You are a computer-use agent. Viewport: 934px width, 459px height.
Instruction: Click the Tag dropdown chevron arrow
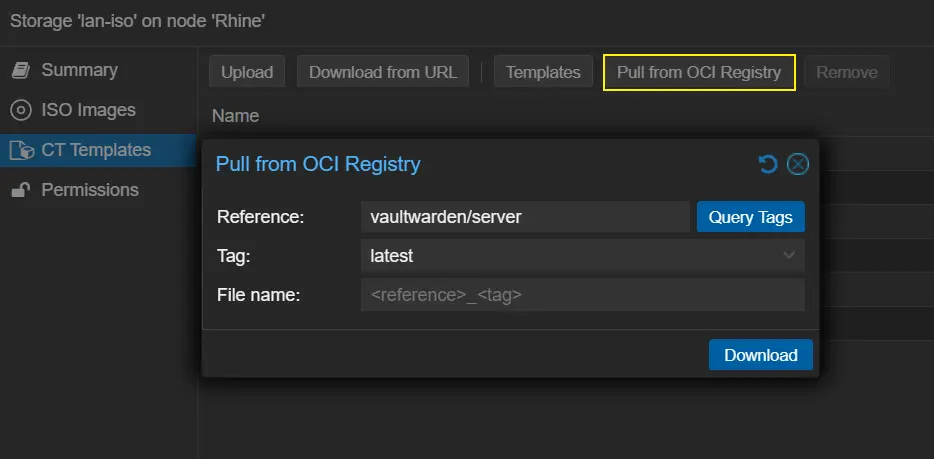[x=789, y=255]
